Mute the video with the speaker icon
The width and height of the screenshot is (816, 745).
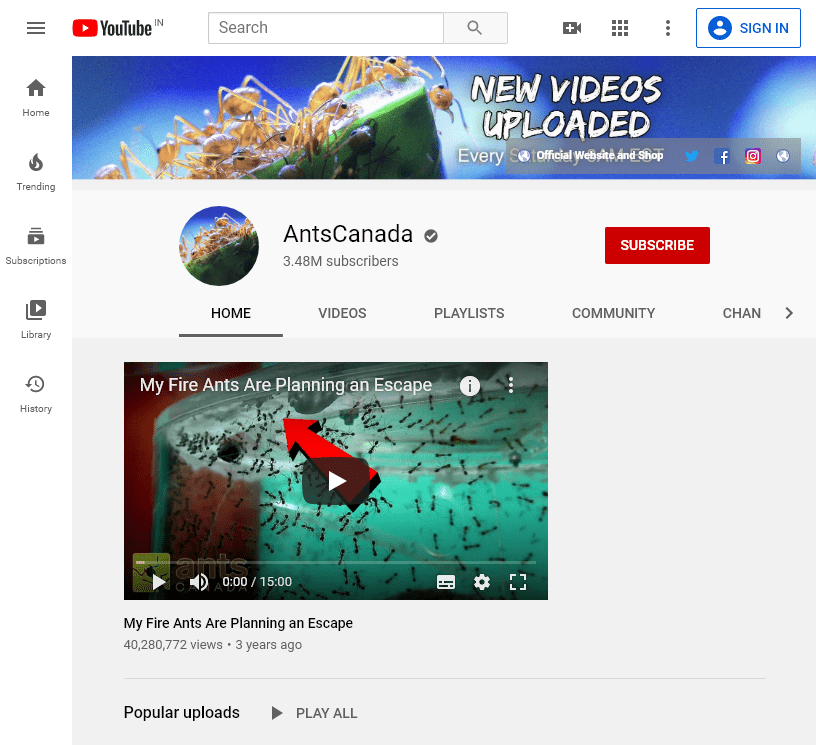point(198,582)
